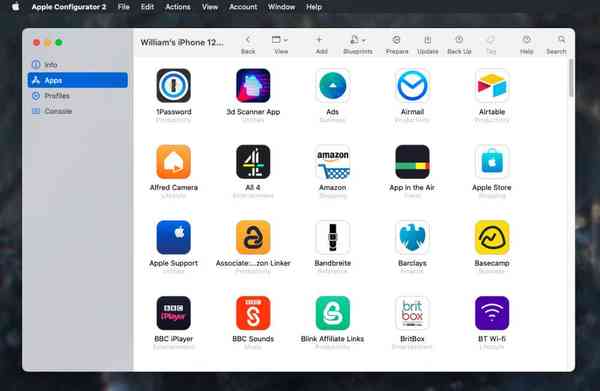Click the Add toolbar button

tap(321, 44)
